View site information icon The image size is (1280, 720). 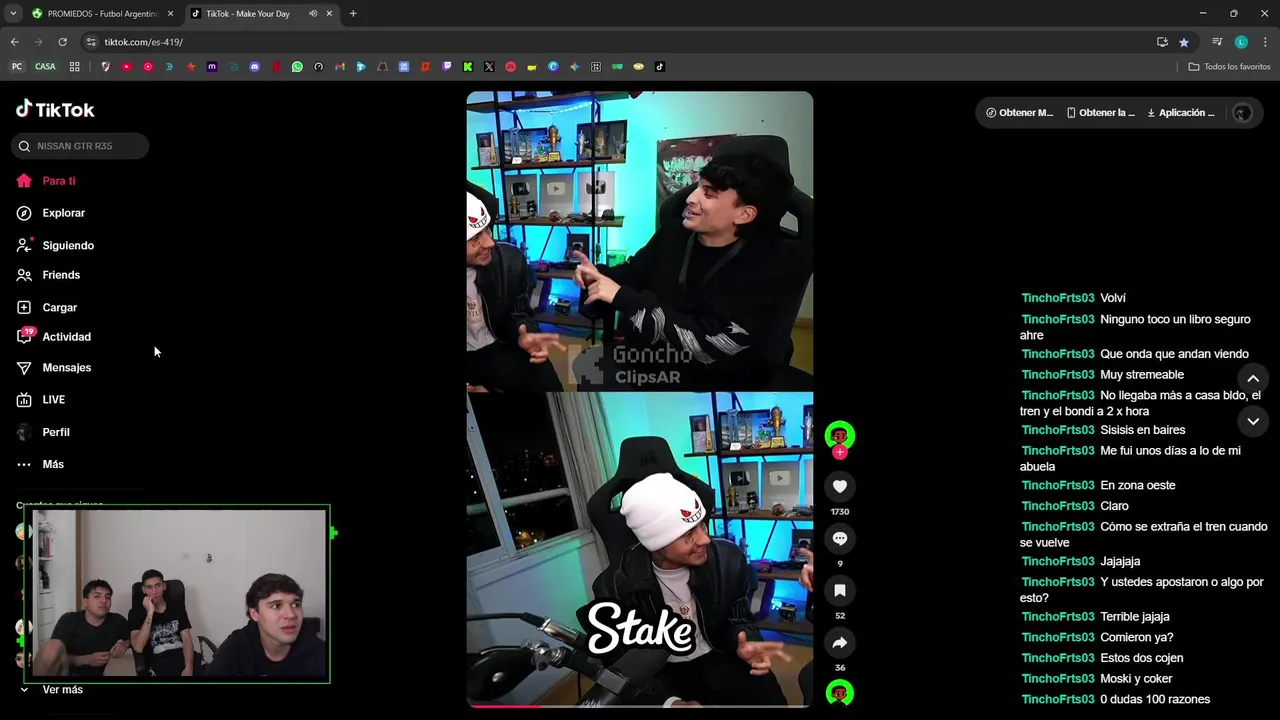(91, 42)
